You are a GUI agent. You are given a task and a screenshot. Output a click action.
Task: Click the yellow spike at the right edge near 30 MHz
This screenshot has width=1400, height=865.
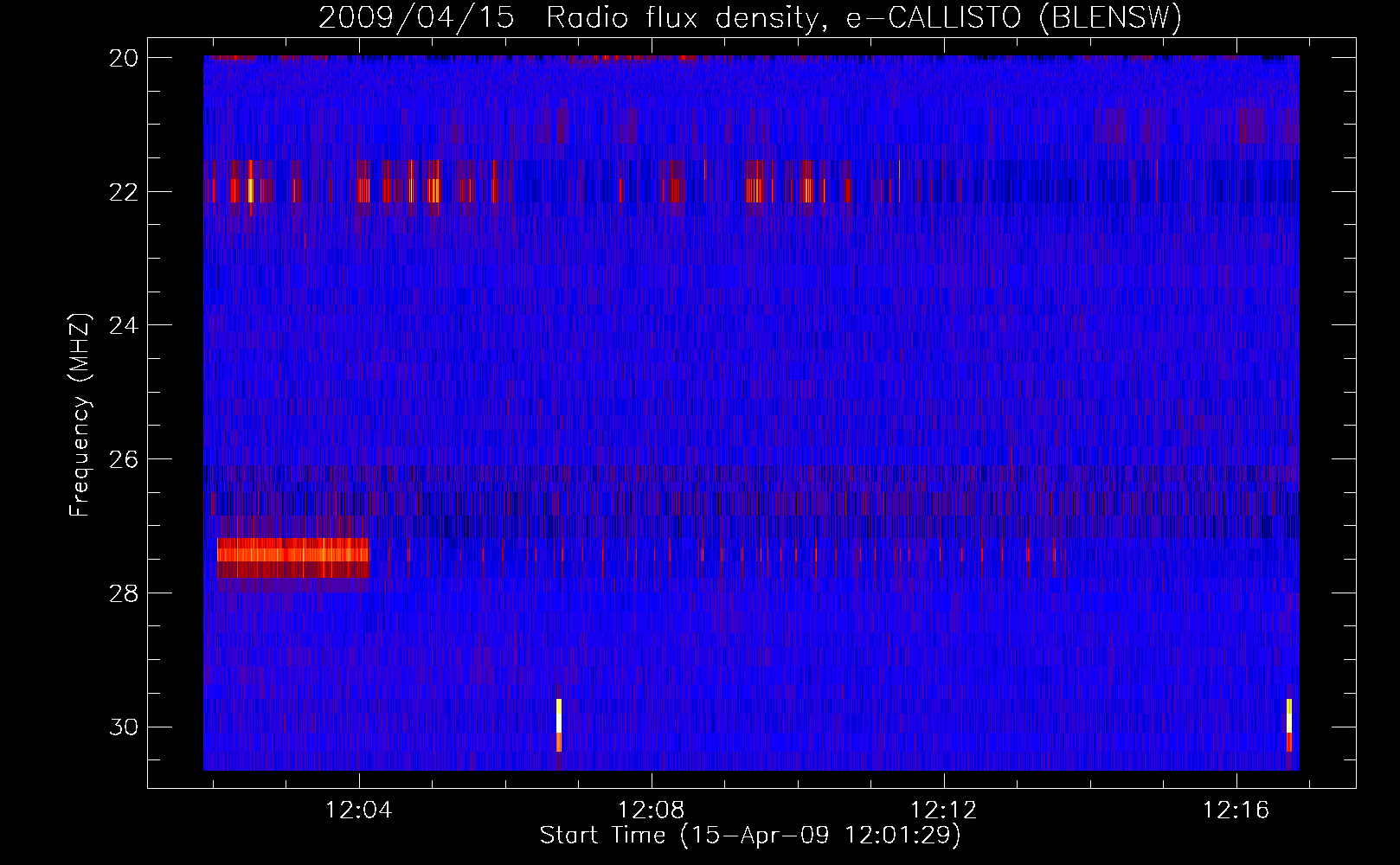point(1289,725)
